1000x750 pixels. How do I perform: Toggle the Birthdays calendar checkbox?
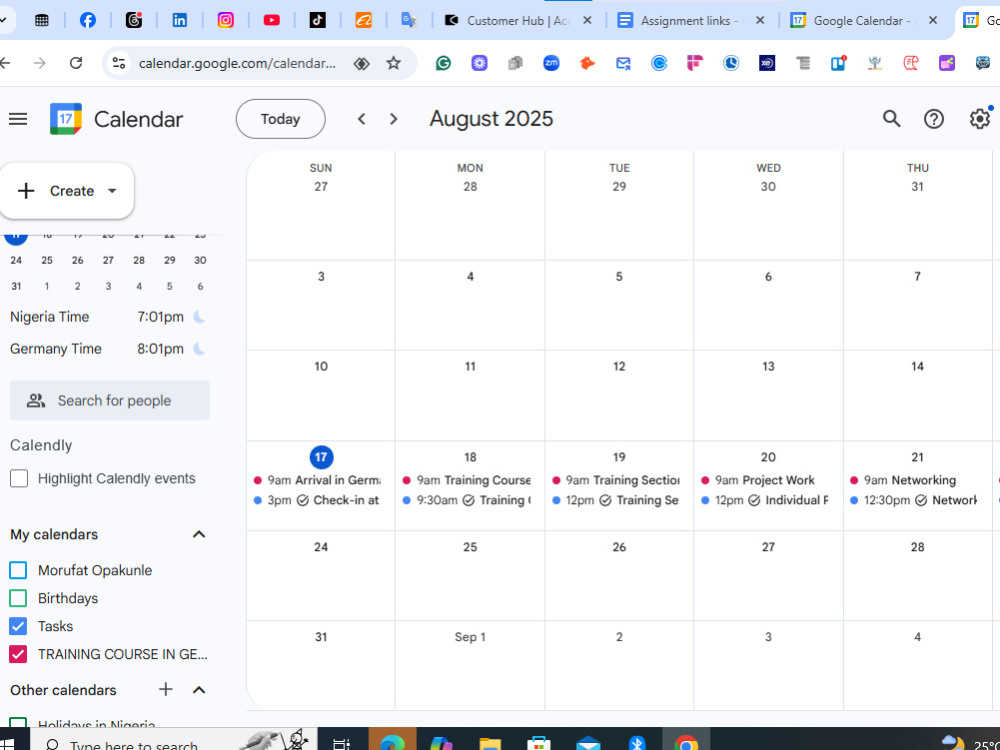coord(18,598)
